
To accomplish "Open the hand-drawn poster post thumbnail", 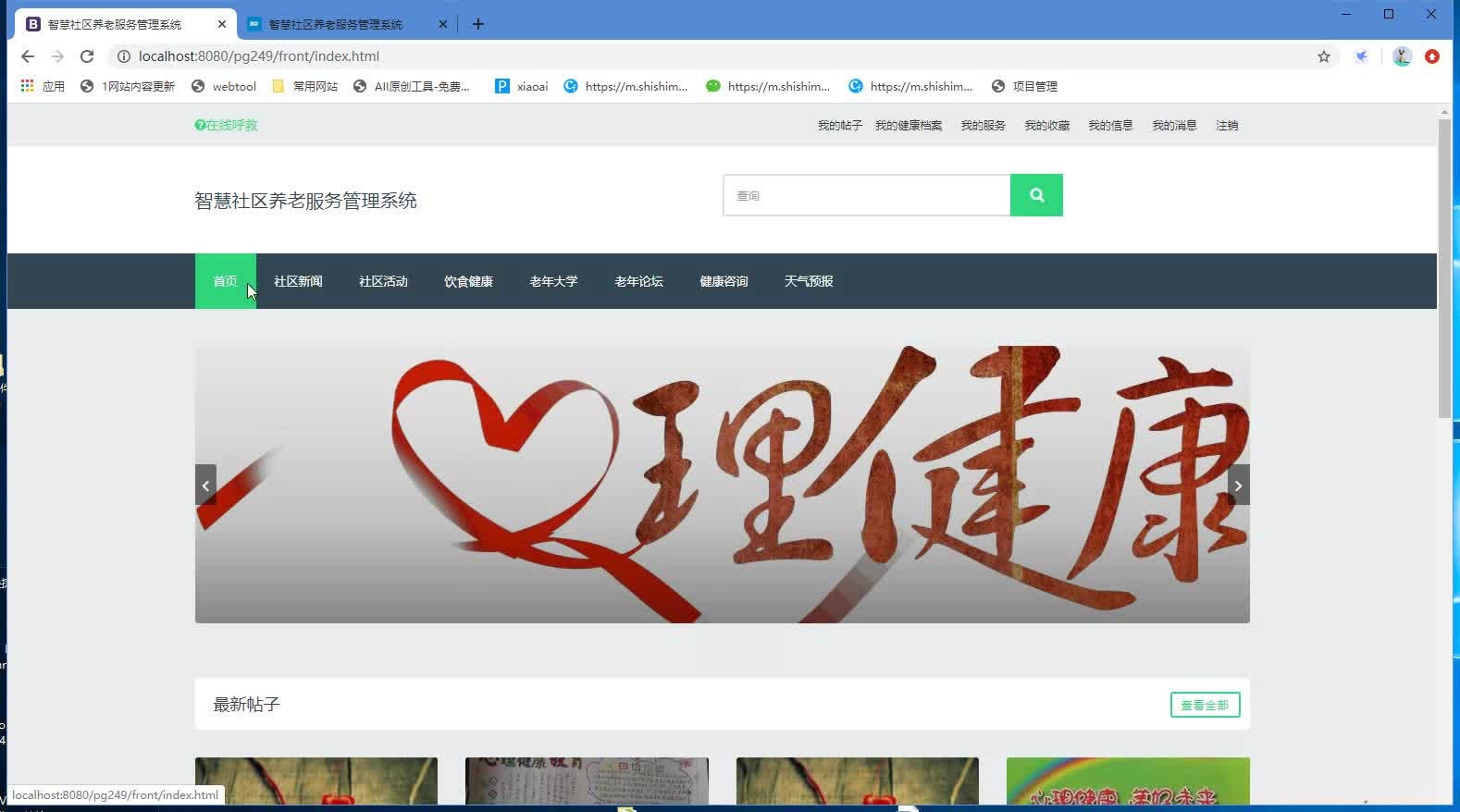I will [587, 781].
